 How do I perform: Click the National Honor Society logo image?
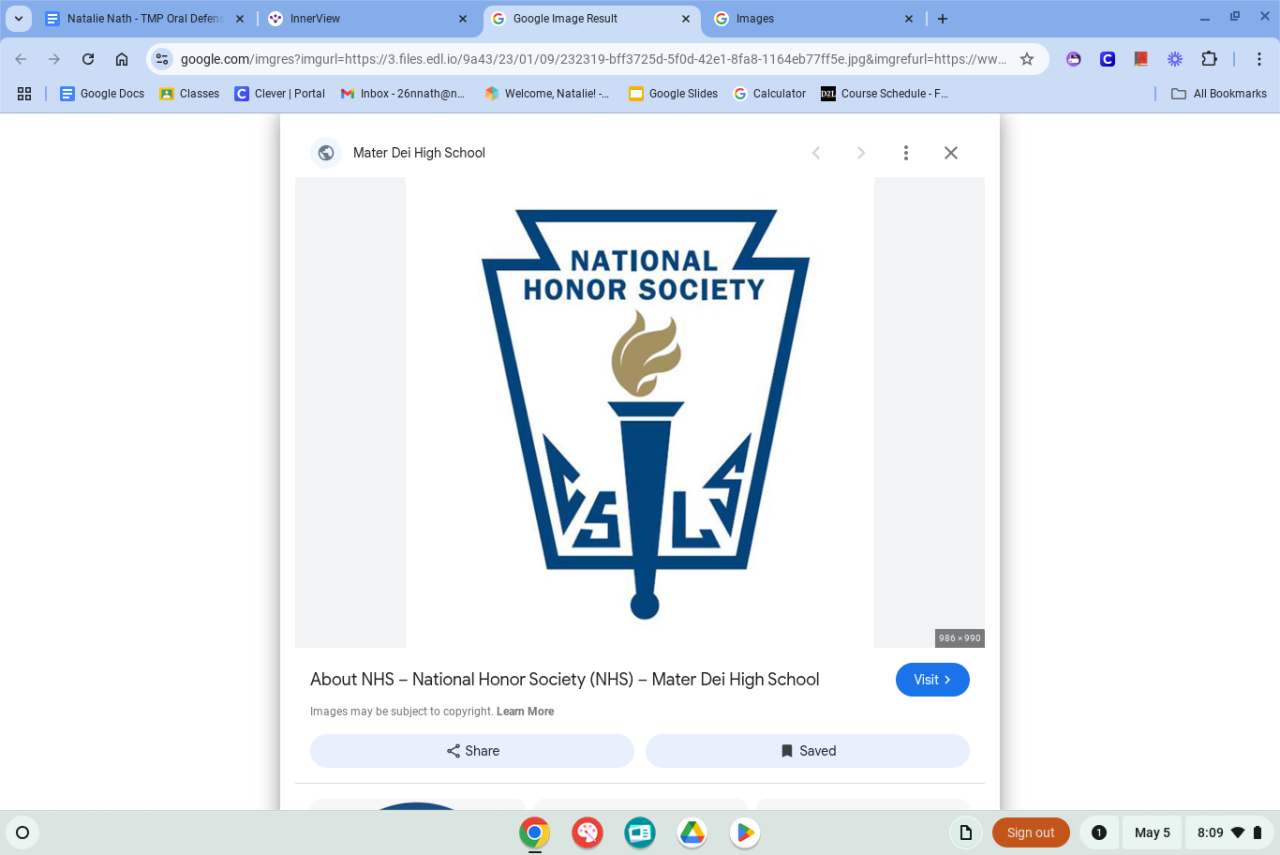click(x=640, y=413)
